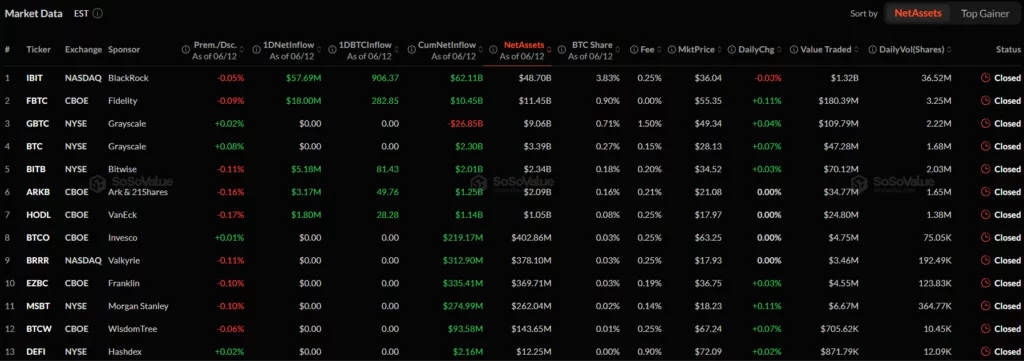Click the 906.37 BTC inflow value

(x=384, y=78)
